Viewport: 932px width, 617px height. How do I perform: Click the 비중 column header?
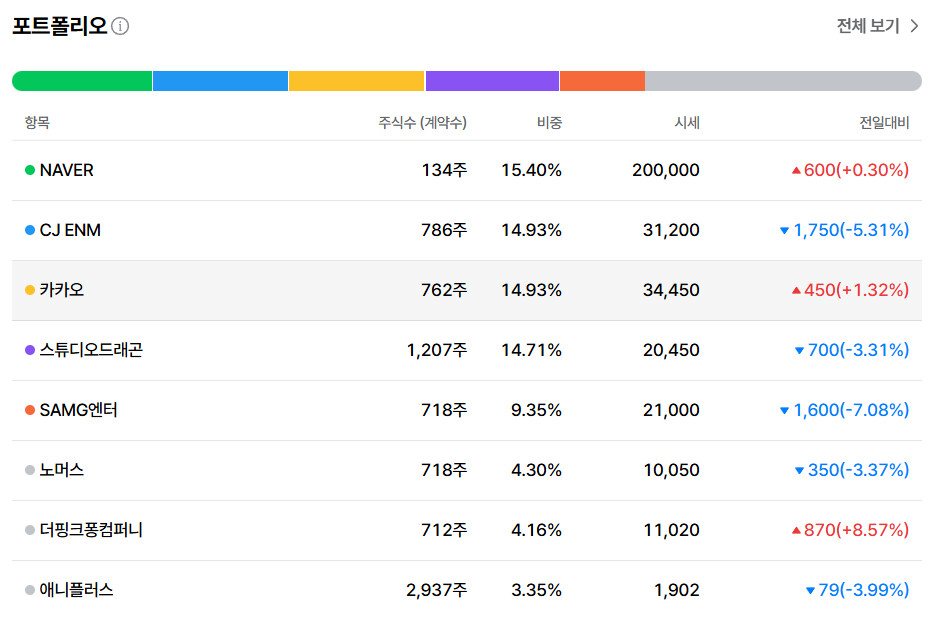pyautogui.click(x=549, y=122)
